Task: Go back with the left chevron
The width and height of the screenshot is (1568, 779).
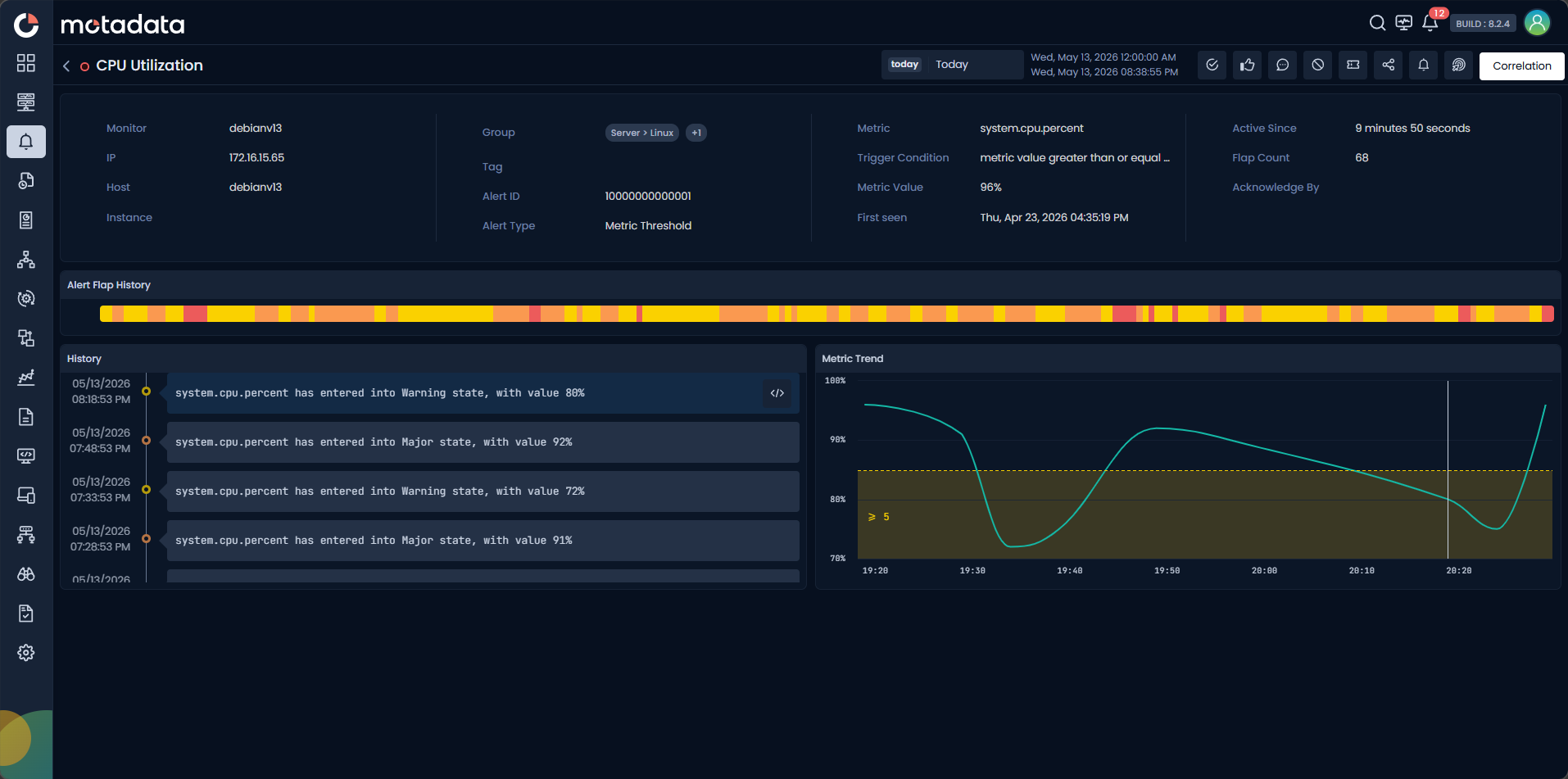Action: point(66,66)
